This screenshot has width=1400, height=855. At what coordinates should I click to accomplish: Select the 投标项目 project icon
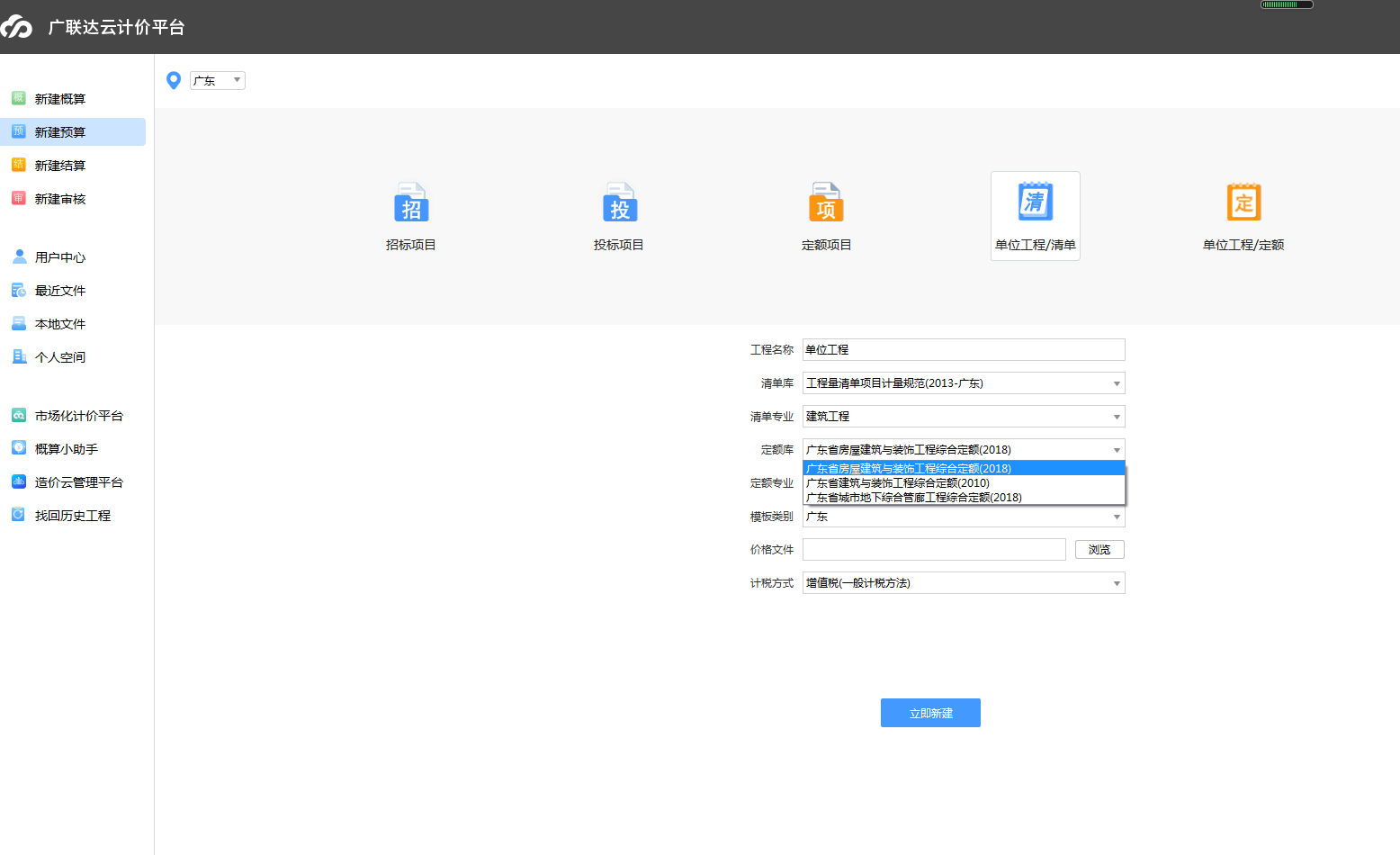(x=619, y=202)
